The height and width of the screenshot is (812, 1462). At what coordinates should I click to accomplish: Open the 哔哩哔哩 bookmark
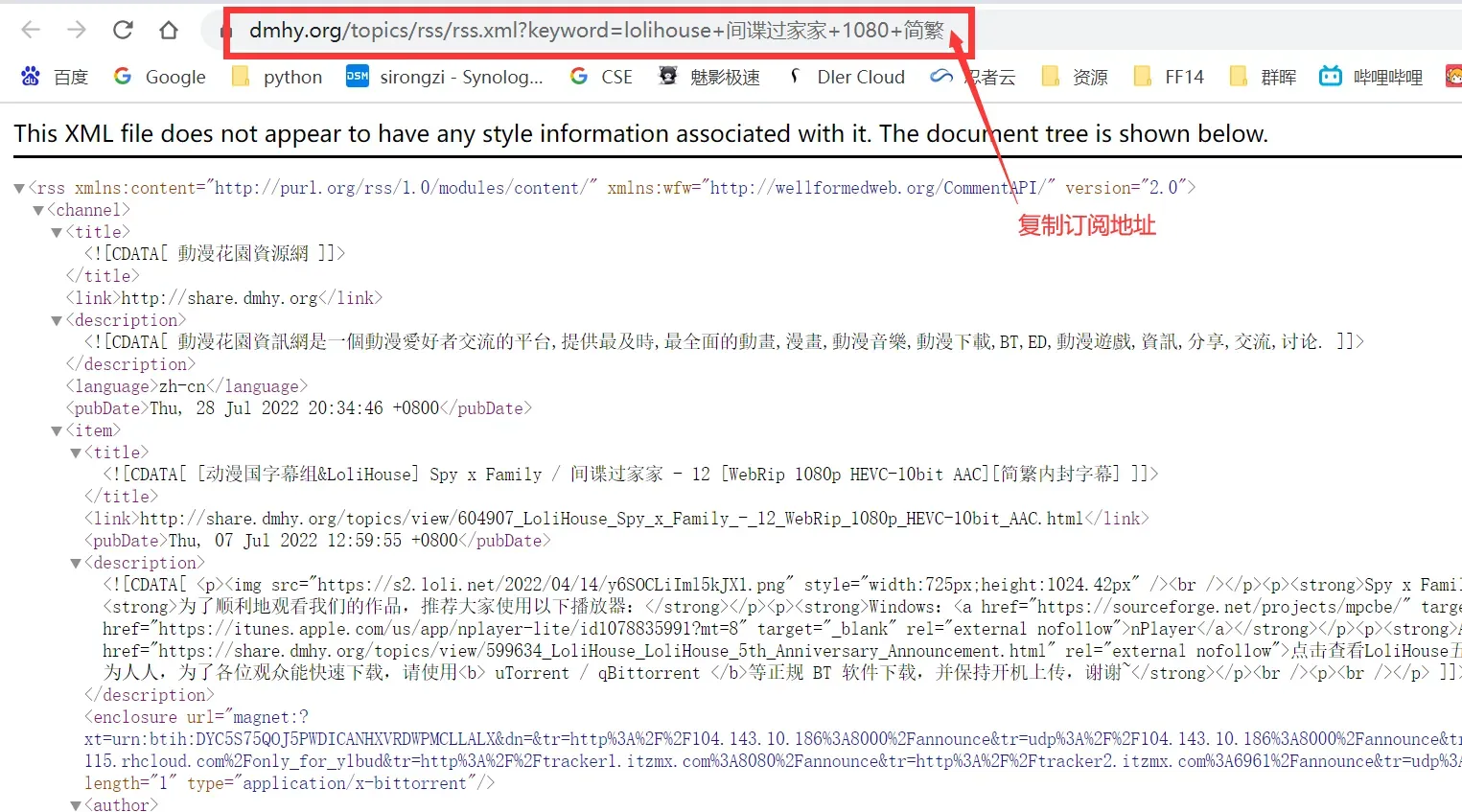click(x=1371, y=77)
